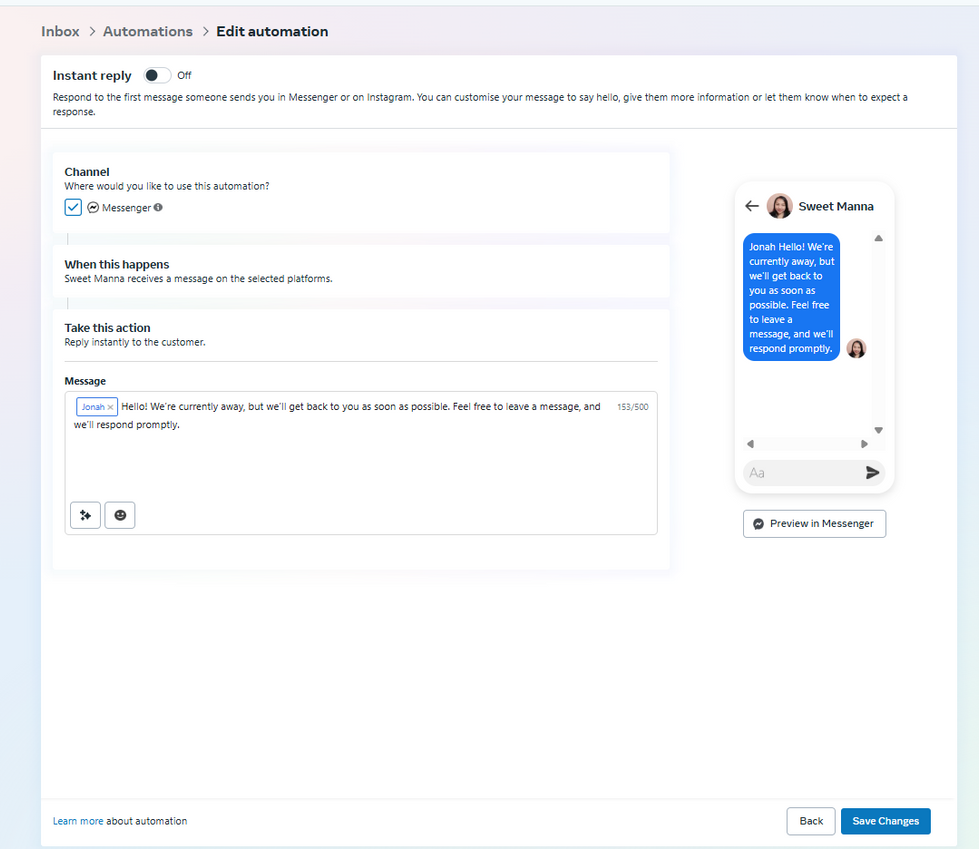This screenshot has width=979, height=849.
Task: Click the Learn more link
Action: coord(78,821)
